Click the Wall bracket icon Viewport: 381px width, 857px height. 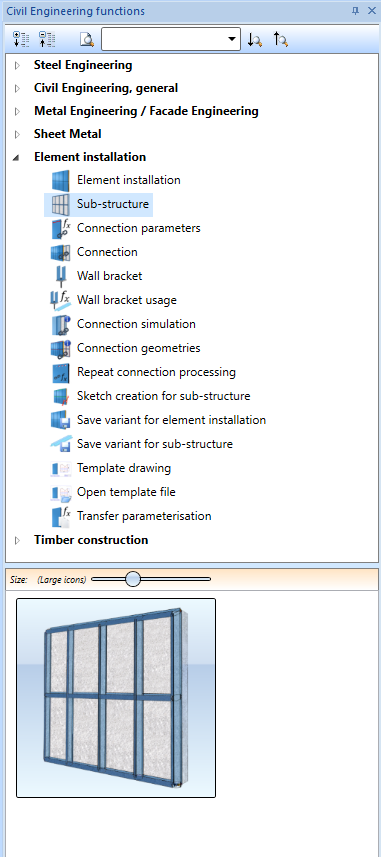60,277
